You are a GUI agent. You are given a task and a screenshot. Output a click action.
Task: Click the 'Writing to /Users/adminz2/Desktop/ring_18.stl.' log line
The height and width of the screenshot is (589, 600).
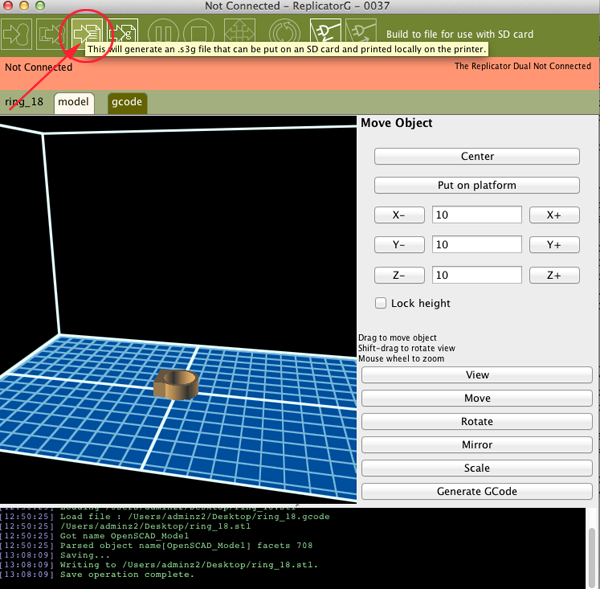tap(189, 565)
